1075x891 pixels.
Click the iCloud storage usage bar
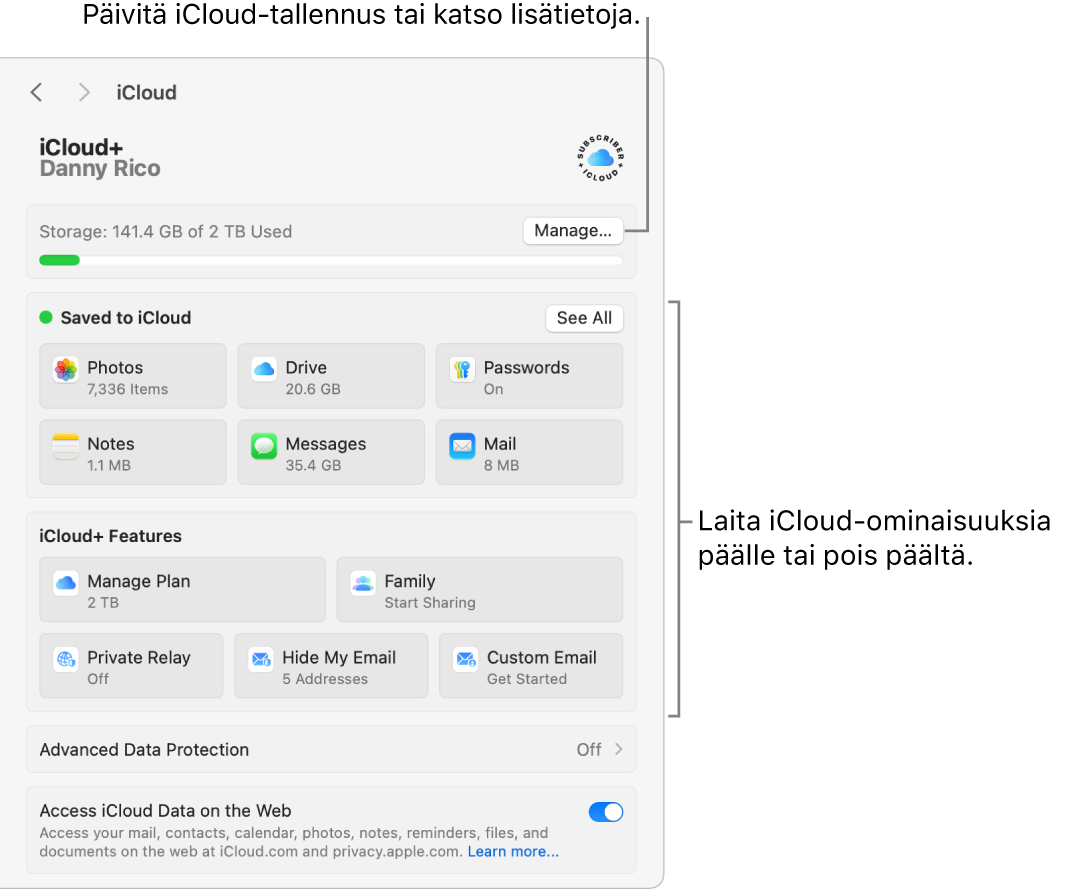[x=331, y=260]
